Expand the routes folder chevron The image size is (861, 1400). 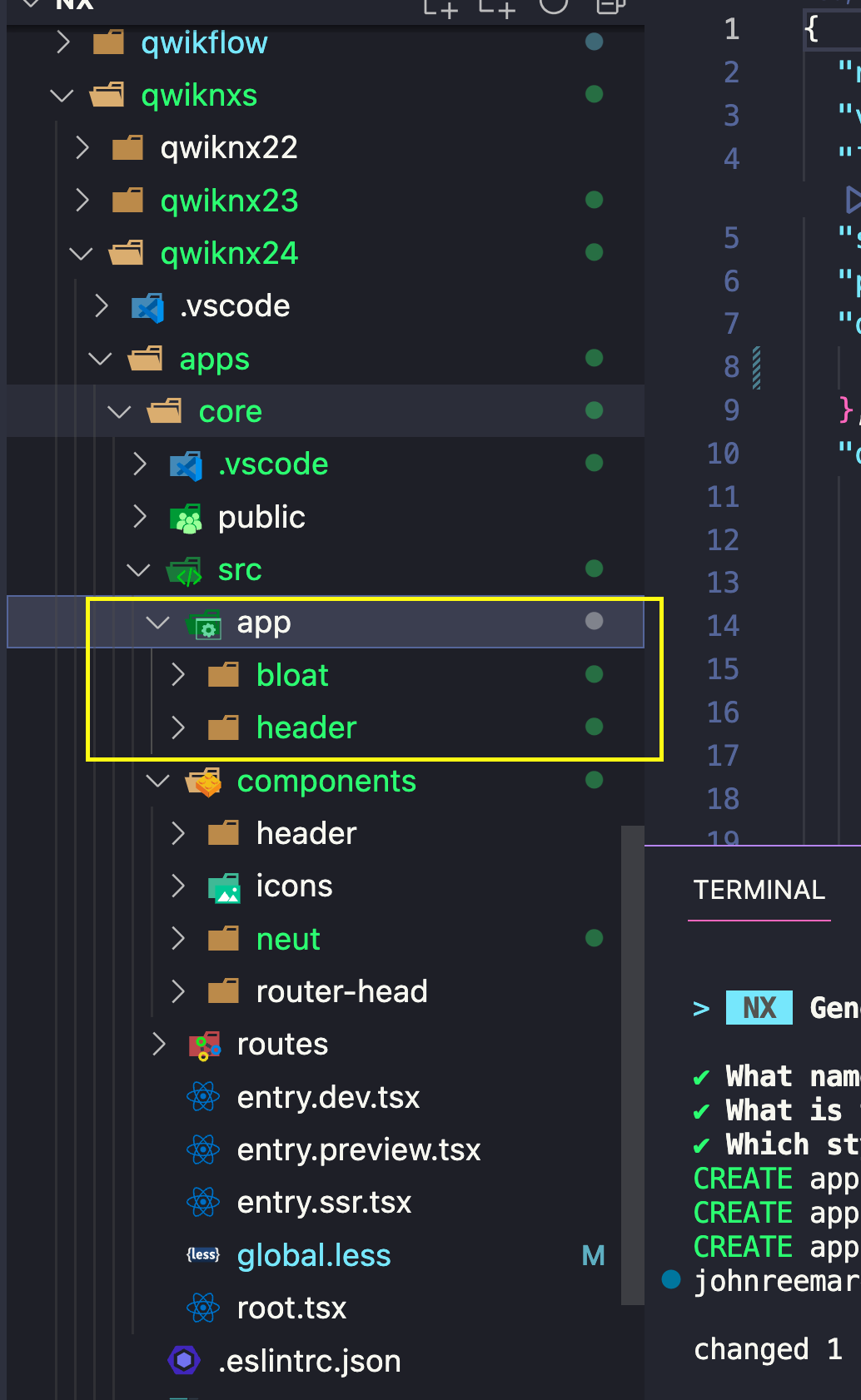(158, 1044)
